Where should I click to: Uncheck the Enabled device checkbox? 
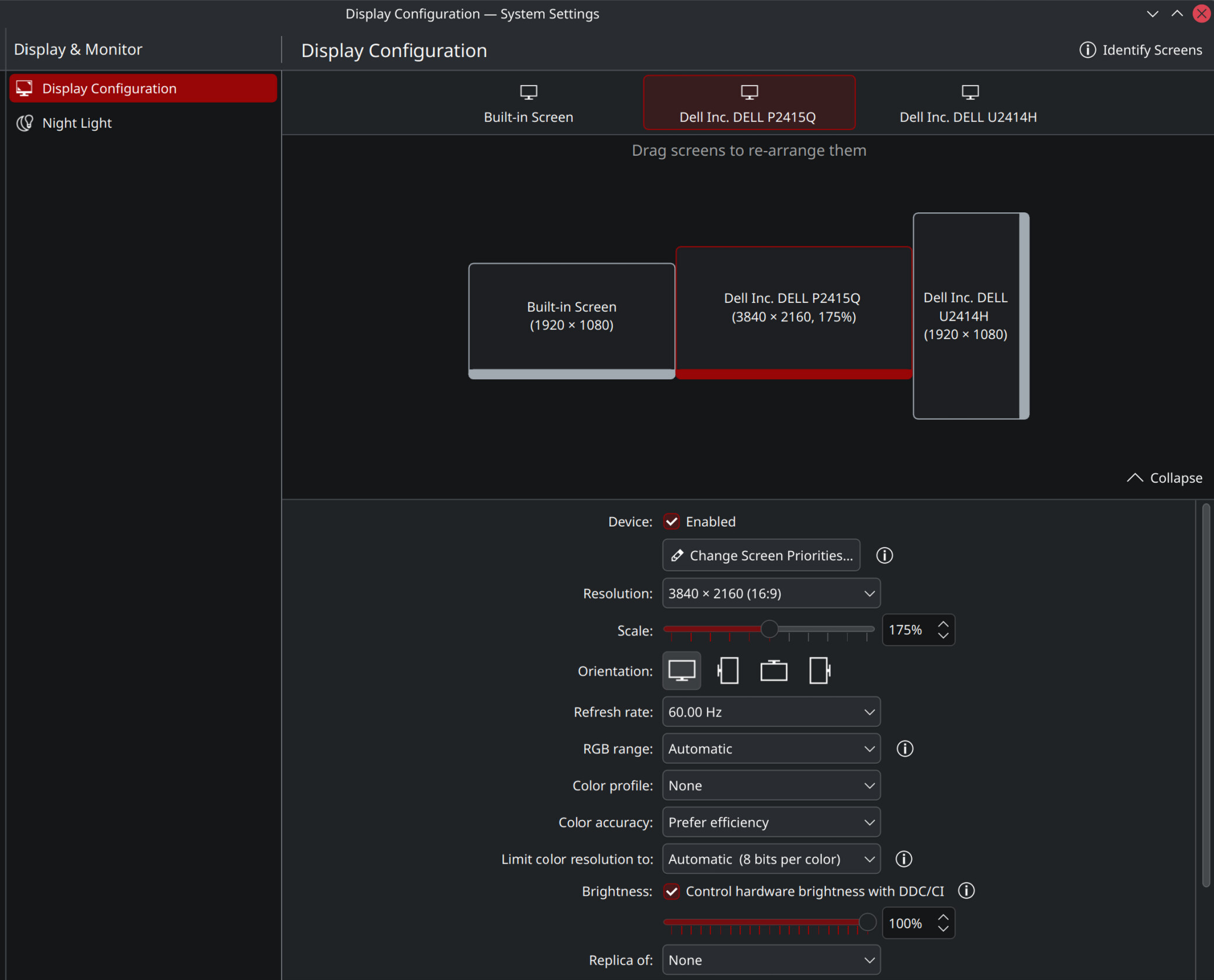click(x=672, y=522)
